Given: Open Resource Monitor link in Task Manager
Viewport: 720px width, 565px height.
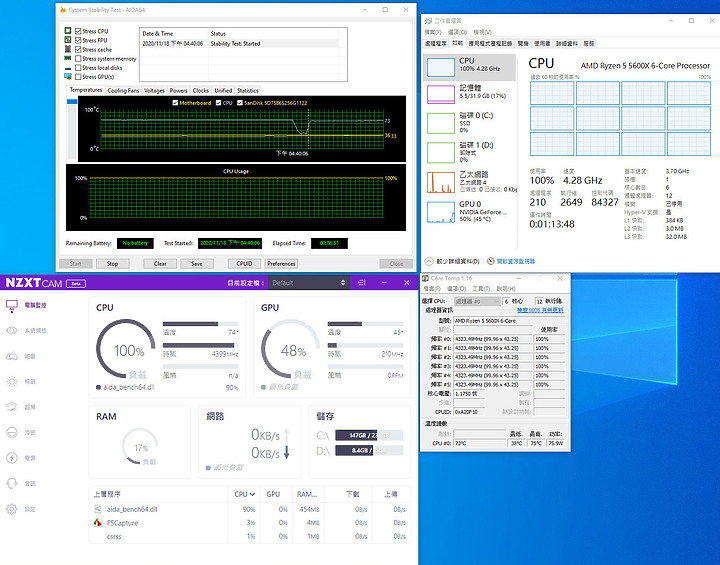Looking at the screenshot, I should pos(516,261).
